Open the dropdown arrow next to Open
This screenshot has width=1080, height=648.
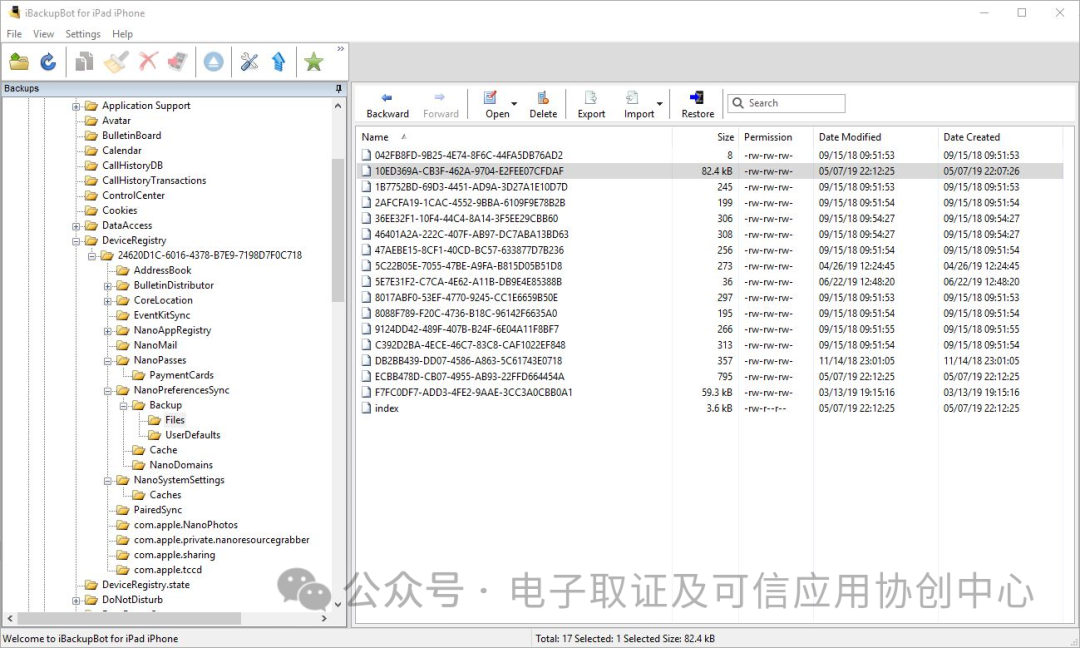514,105
